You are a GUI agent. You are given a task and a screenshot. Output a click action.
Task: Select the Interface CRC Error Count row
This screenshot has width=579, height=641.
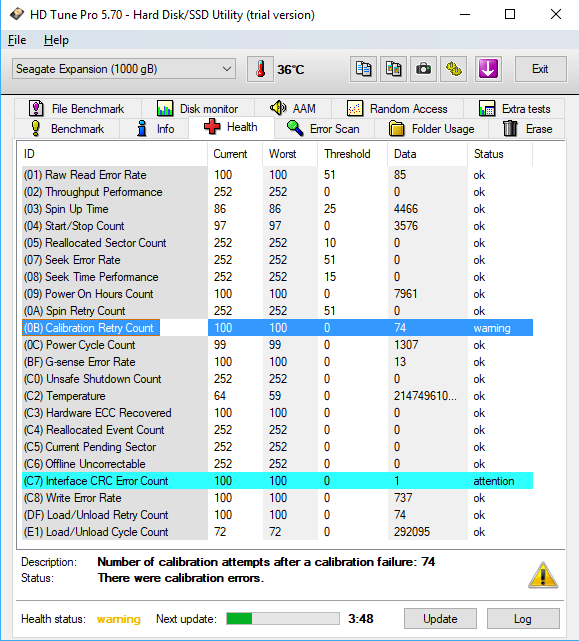pyautogui.click(x=277, y=481)
